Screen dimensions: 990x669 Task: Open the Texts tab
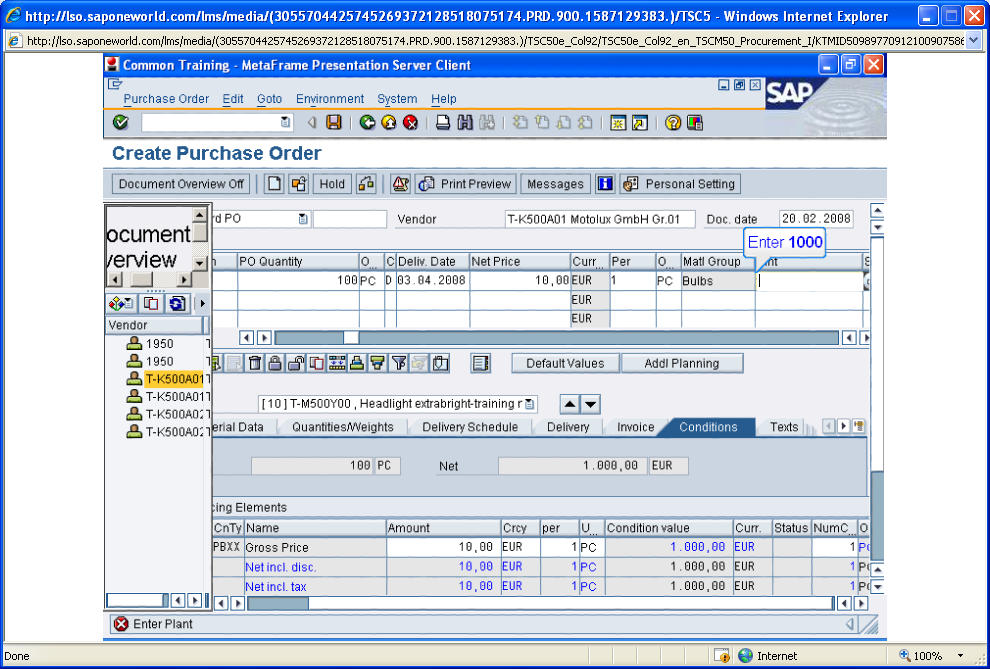pos(784,427)
